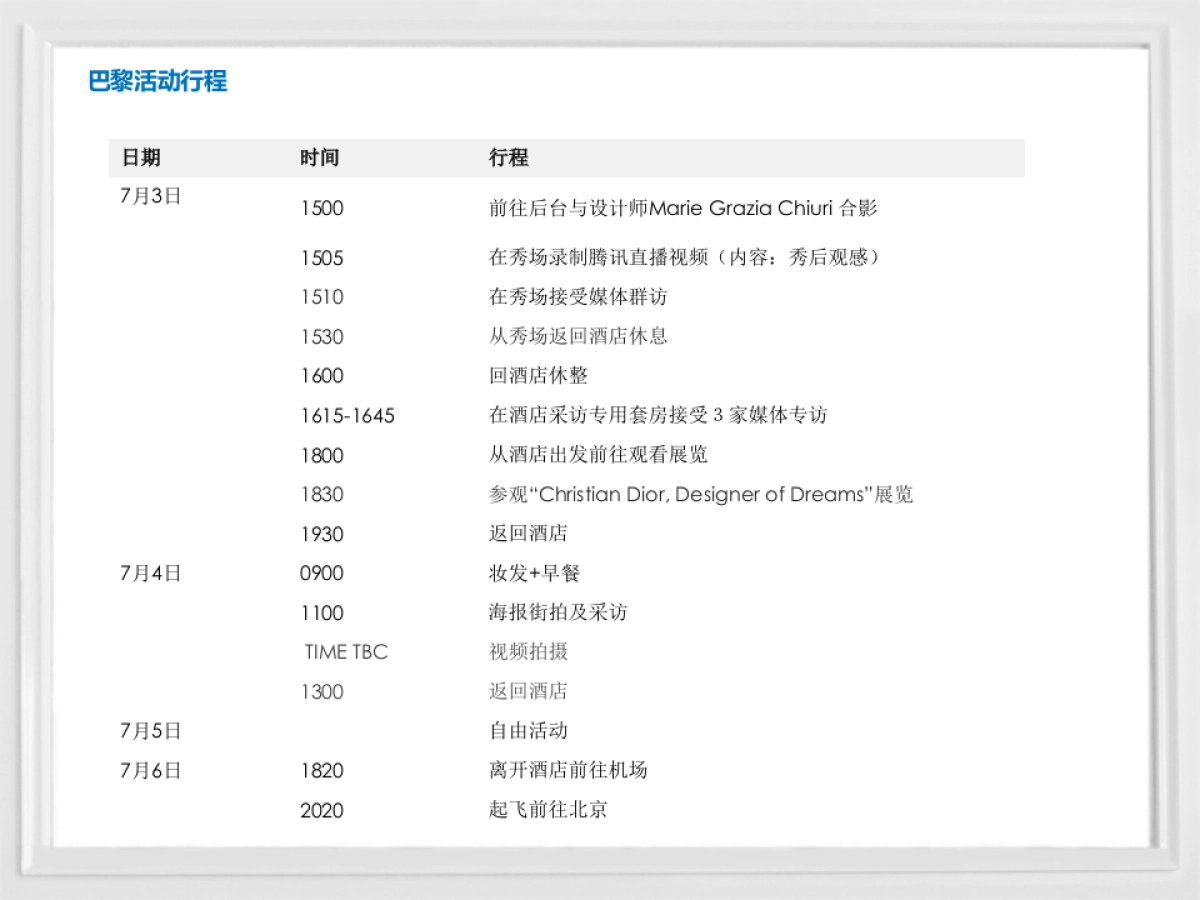Viewport: 1200px width, 900px height.
Task: Select the 1615-1645 time entry
Action: [x=347, y=415]
